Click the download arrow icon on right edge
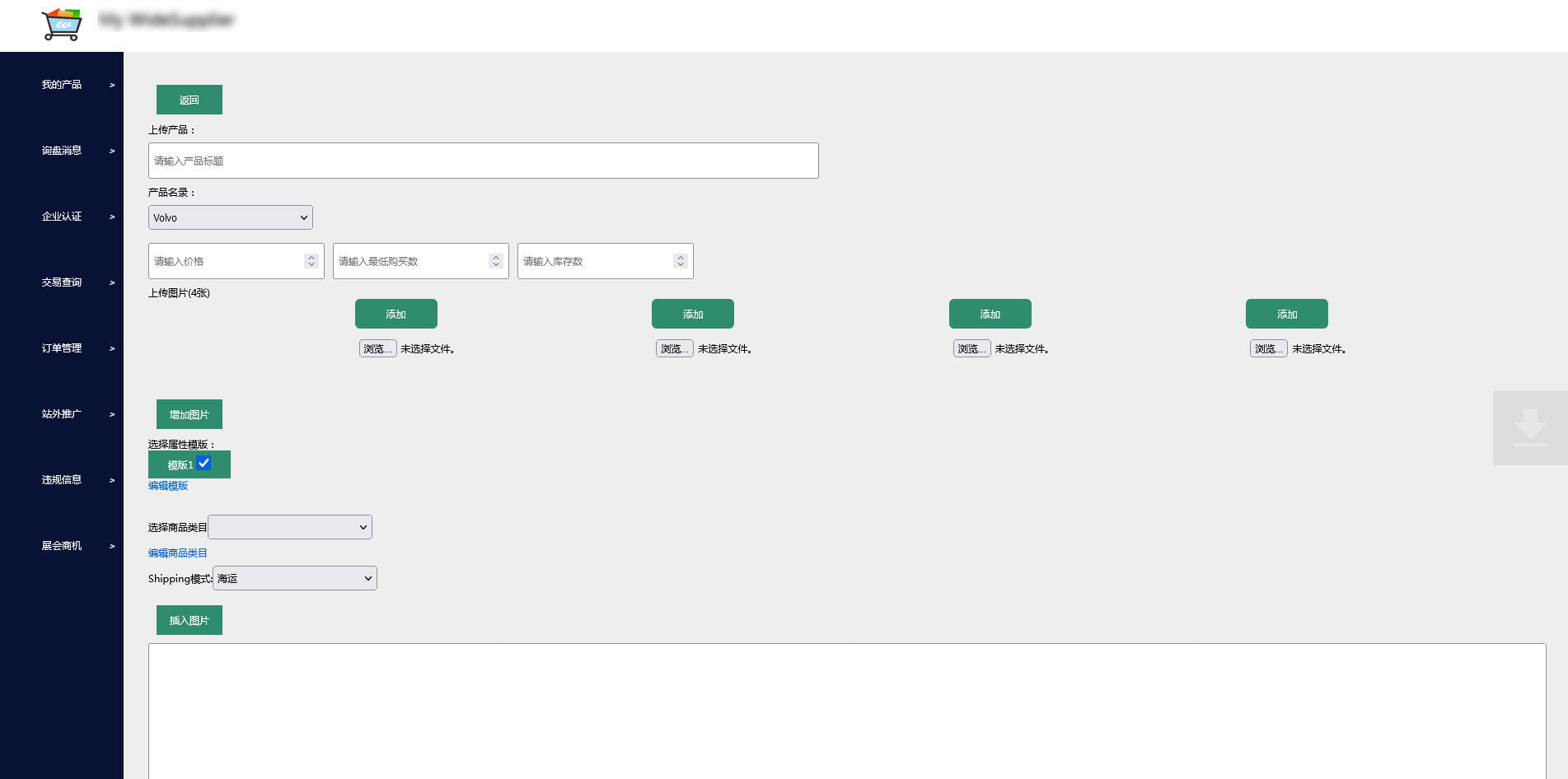Image resolution: width=1568 pixels, height=779 pixels. (x=1529, y=427)
